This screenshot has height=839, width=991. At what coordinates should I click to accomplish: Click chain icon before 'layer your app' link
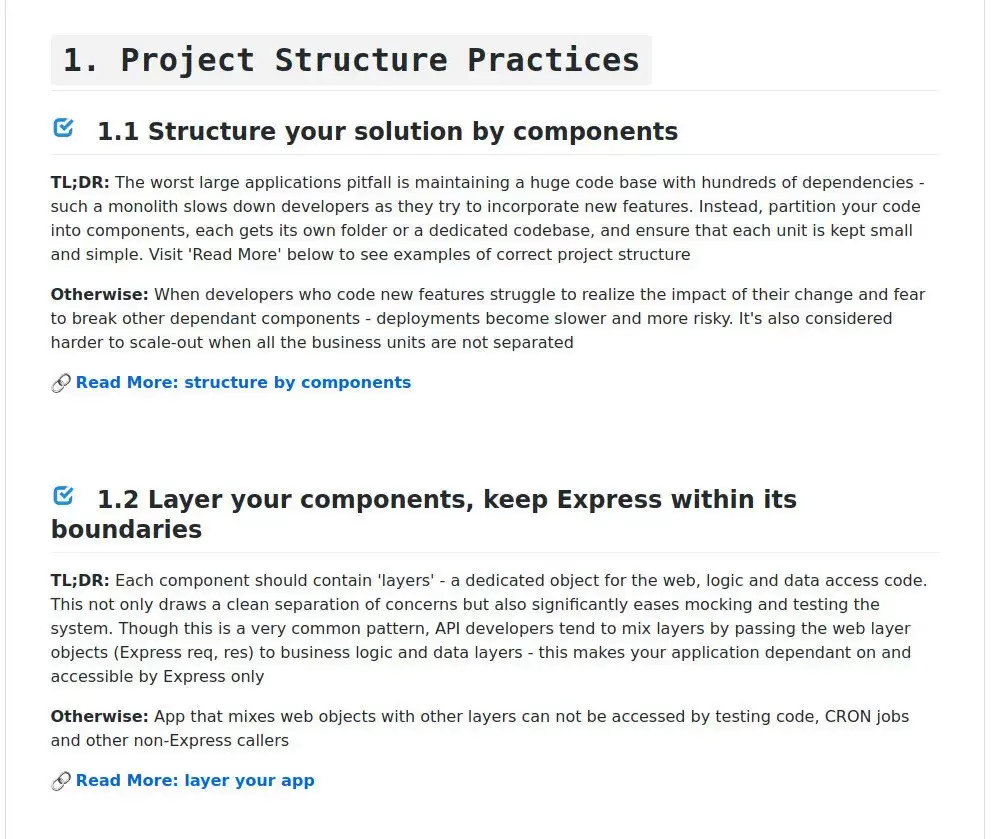pos(60,781)
